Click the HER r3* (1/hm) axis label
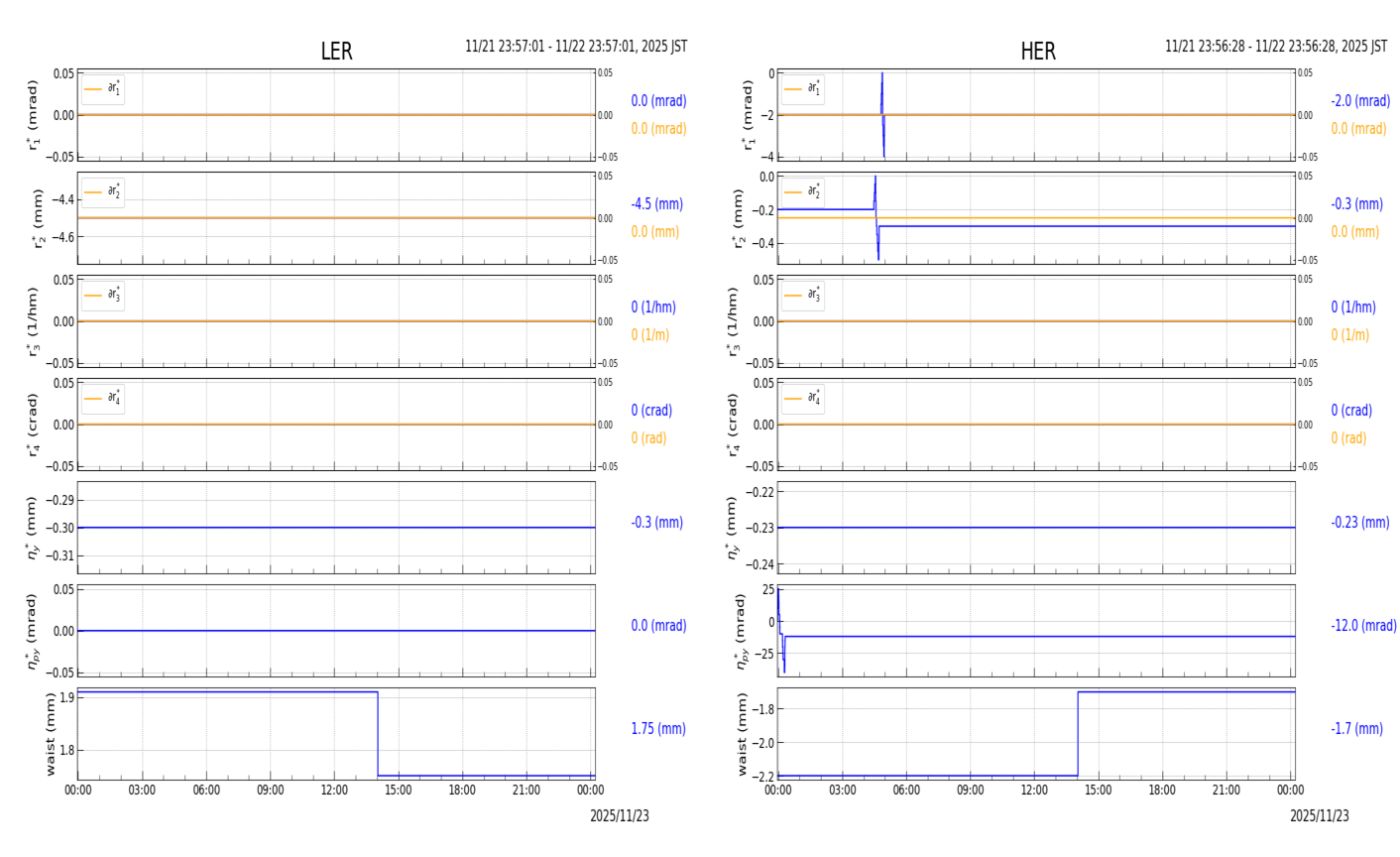The width and height of the screenshot is (1400, 857). tap(735, 321)
